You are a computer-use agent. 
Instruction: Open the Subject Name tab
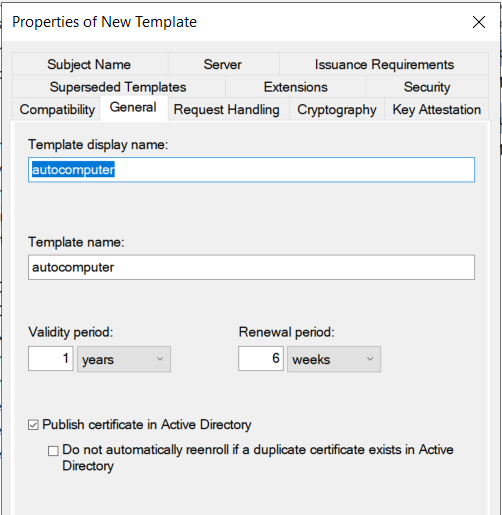(x=90, y=64)
